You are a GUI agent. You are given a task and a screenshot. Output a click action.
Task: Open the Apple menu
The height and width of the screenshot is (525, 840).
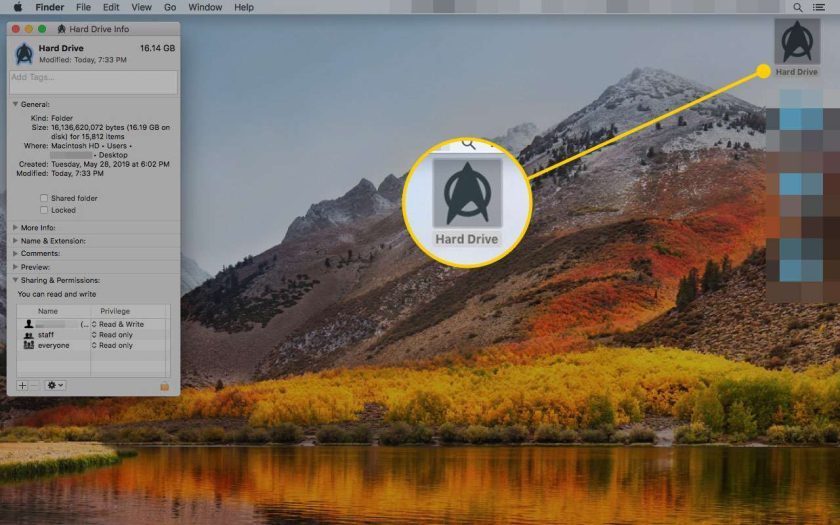(18, 7)
